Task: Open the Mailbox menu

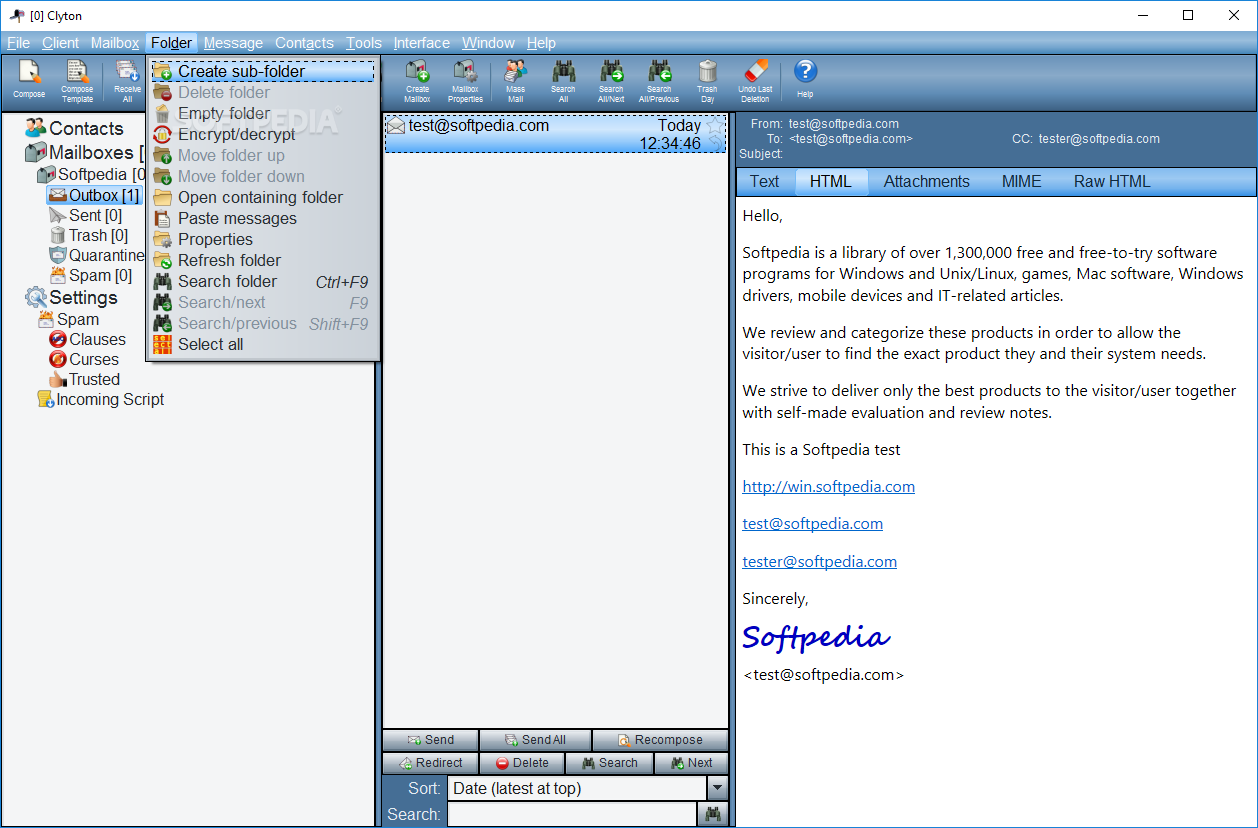Action: click(115, 43)
